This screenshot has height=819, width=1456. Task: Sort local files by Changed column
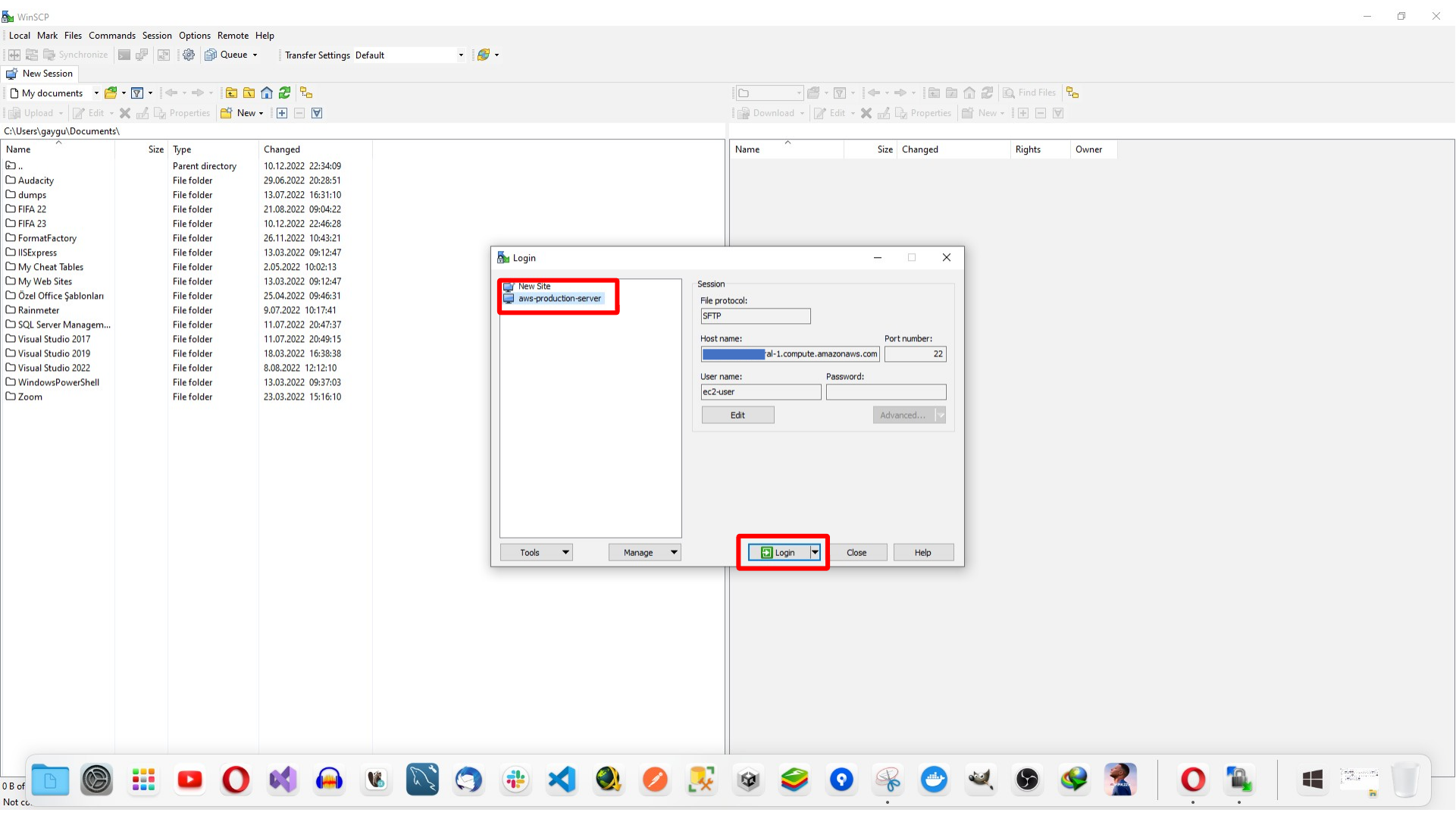coord(315,149)
